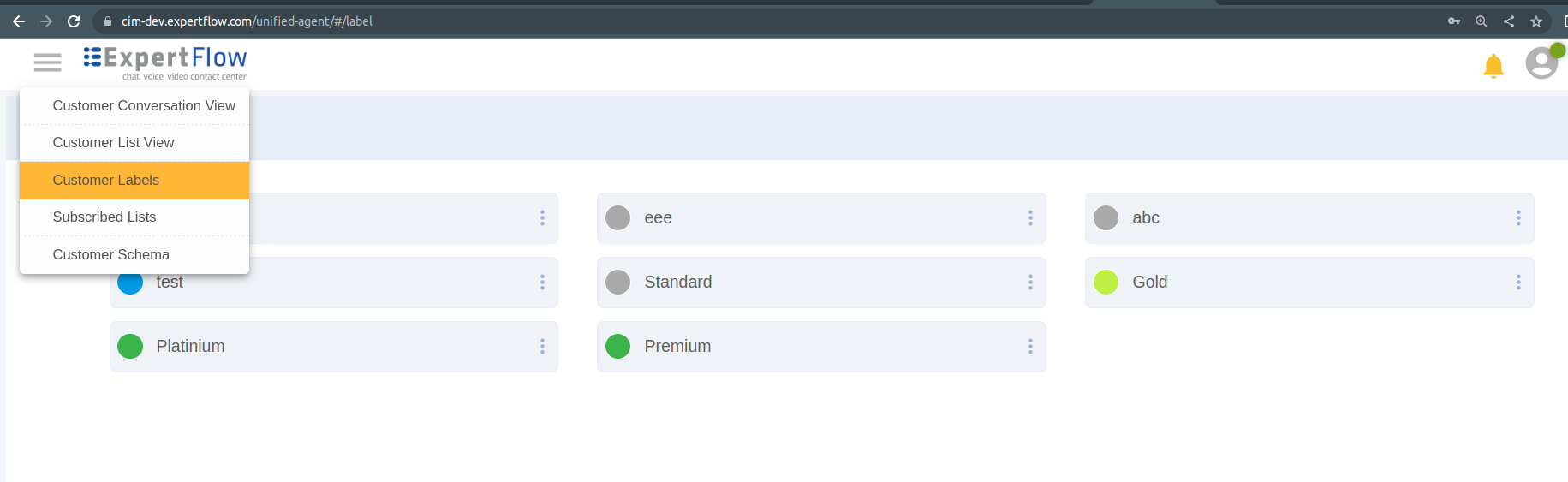Click the browser back arrow

coord(19,21)
